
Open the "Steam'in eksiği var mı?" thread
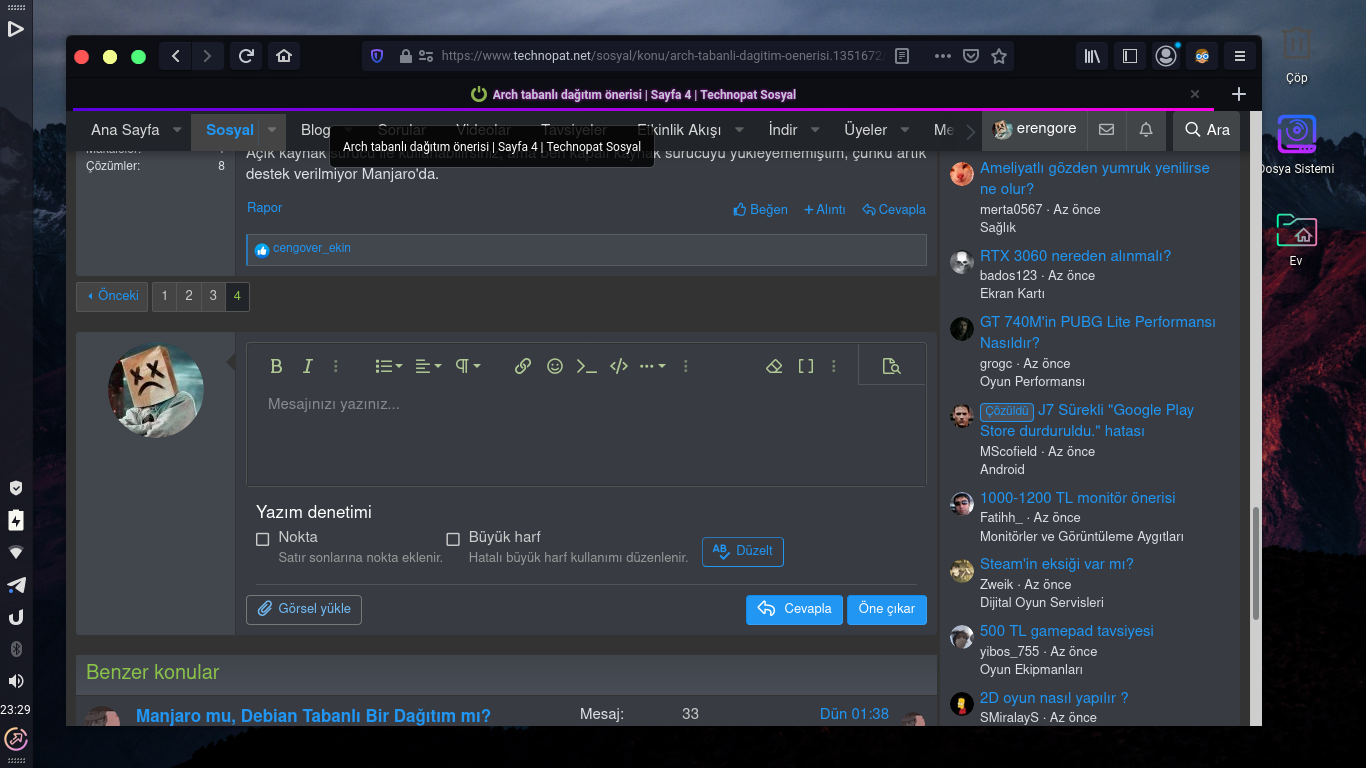click(x=1057, y=564)
